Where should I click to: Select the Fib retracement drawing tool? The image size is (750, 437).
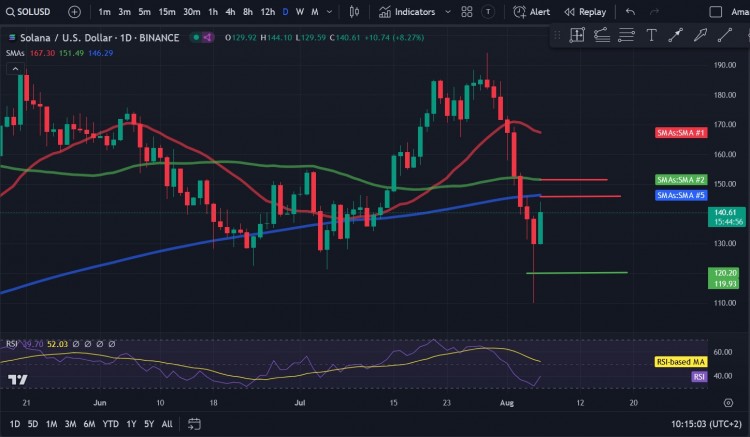tap(602, 35)
